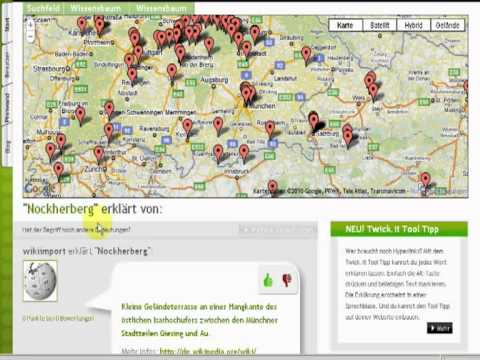Open the Wikipedia globe avatar image
The height and width of the screenshot is (360, 480).
(40, 281)
